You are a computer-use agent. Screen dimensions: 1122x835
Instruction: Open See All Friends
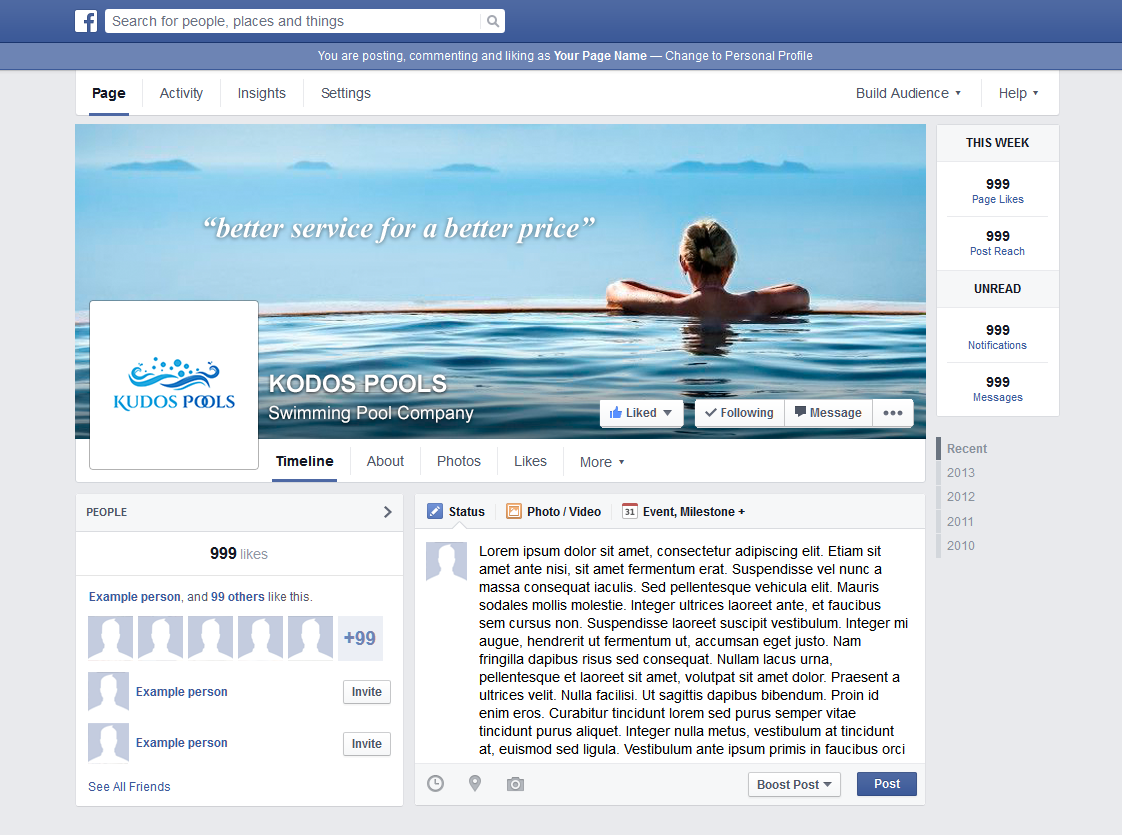coord(129,786)
